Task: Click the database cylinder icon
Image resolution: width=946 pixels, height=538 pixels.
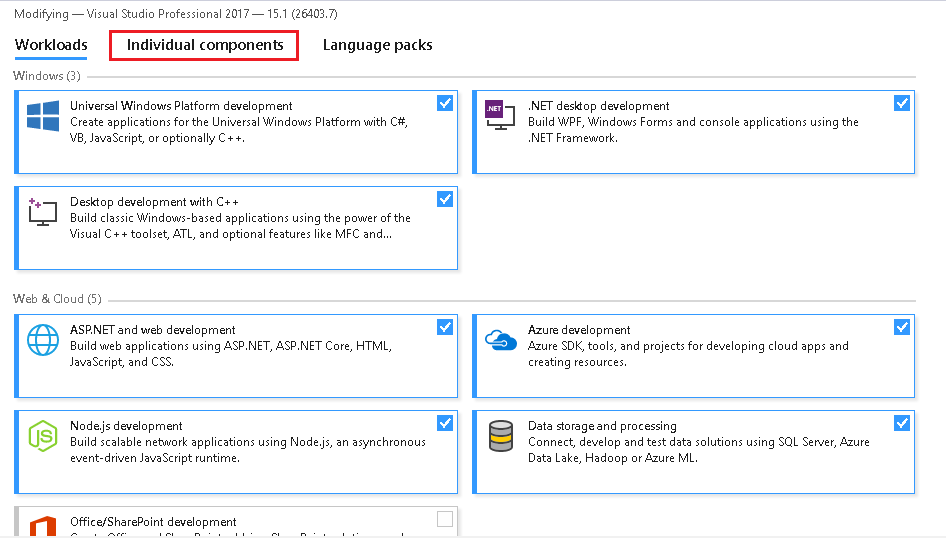Action: click(501, 436)
